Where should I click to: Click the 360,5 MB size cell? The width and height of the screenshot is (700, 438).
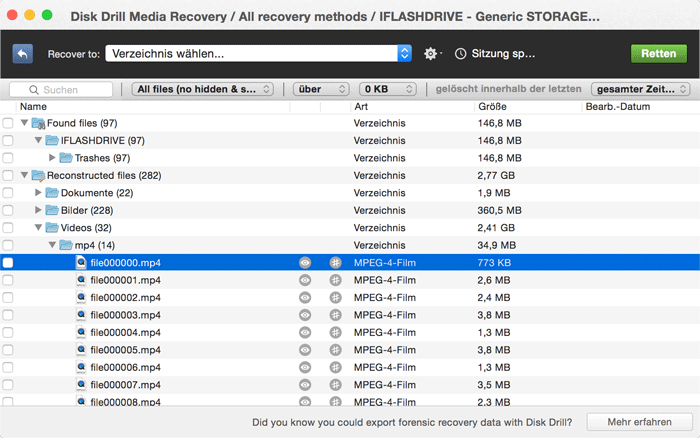[500, 210]
